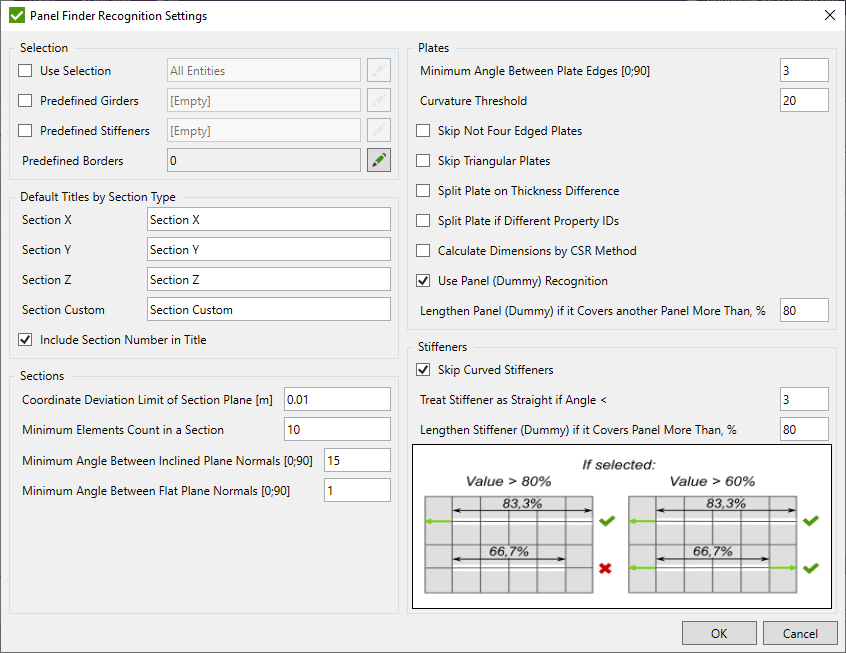
Task: Click the pencil icon beside Use Selection
Action: point(378,70)
